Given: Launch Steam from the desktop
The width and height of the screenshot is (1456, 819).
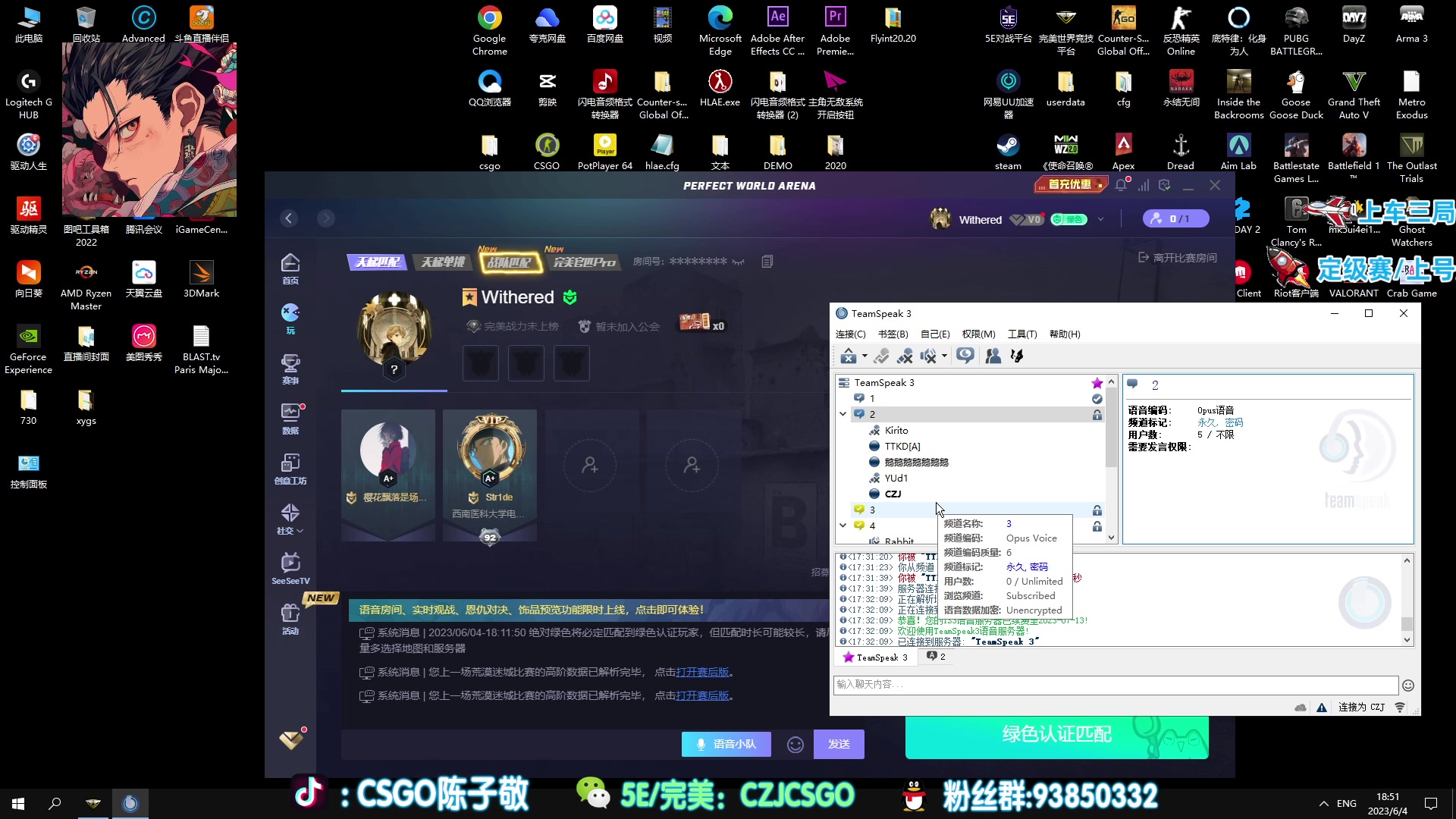Looking at the screenshot, I should (x=1007, y=146).
